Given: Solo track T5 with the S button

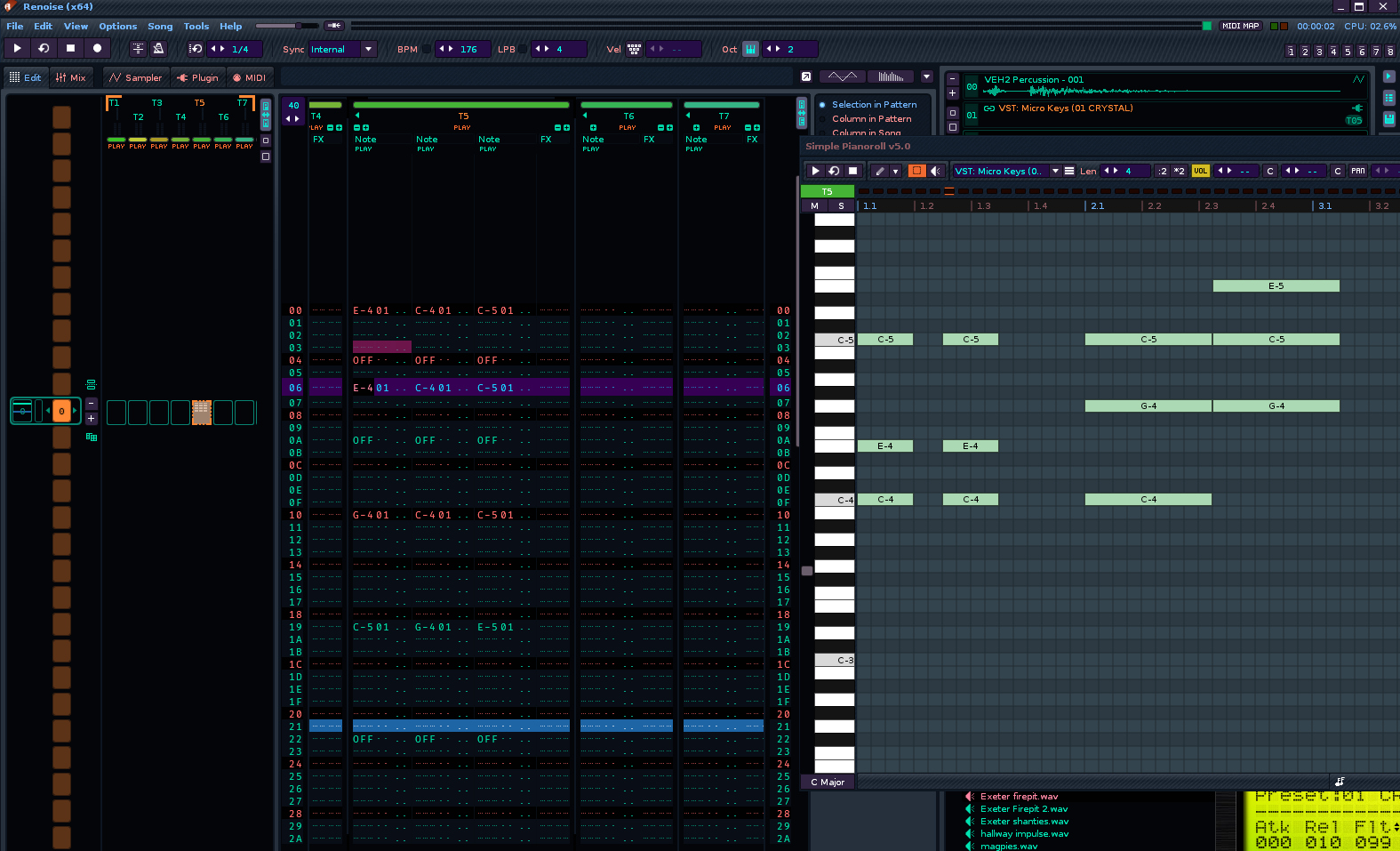Looking at the screenshot, I should (841, 205).
